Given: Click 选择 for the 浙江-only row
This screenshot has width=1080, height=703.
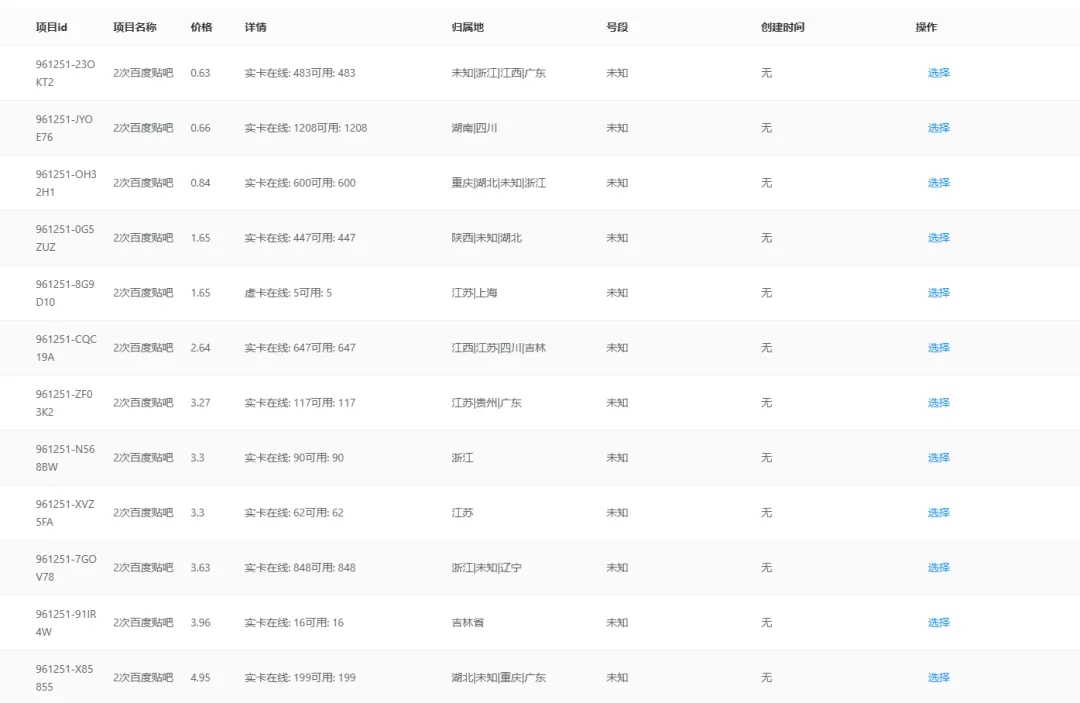Looking at the screenshot, I should [x=938, y=458].
